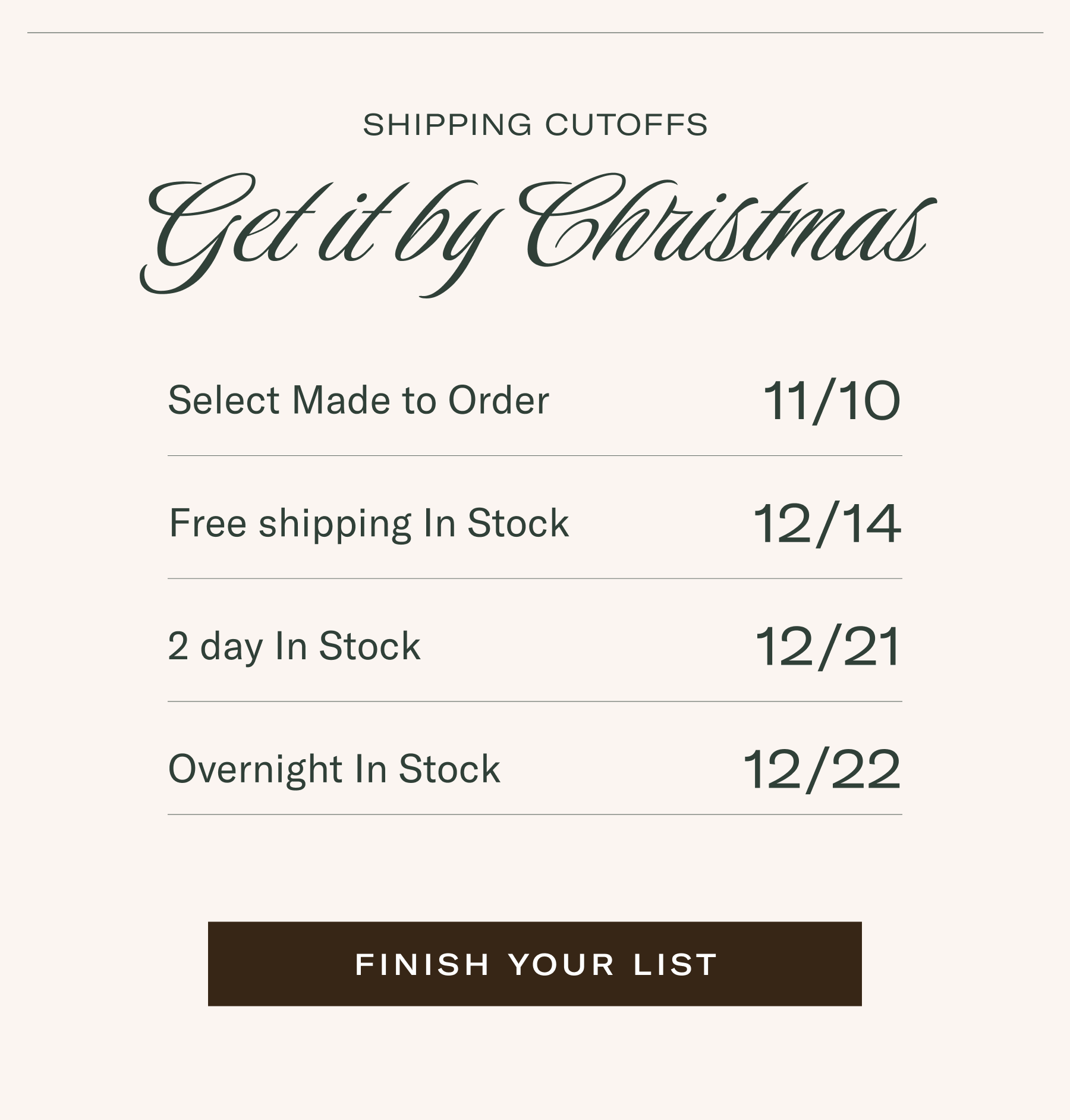Click the divider under the Overnight row
The image size is (1070, 1120).
535,814
